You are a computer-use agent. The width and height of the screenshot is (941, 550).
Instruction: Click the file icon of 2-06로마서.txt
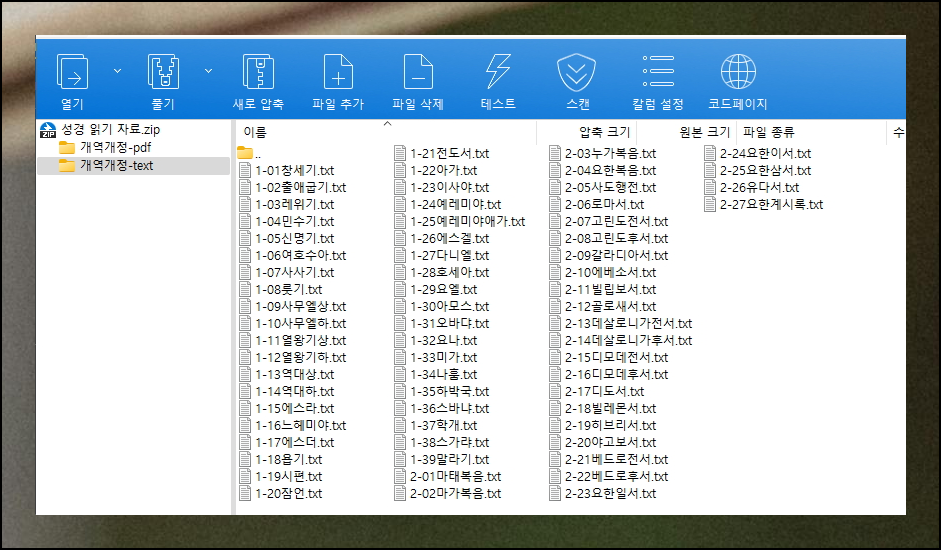tap(555, 205)
